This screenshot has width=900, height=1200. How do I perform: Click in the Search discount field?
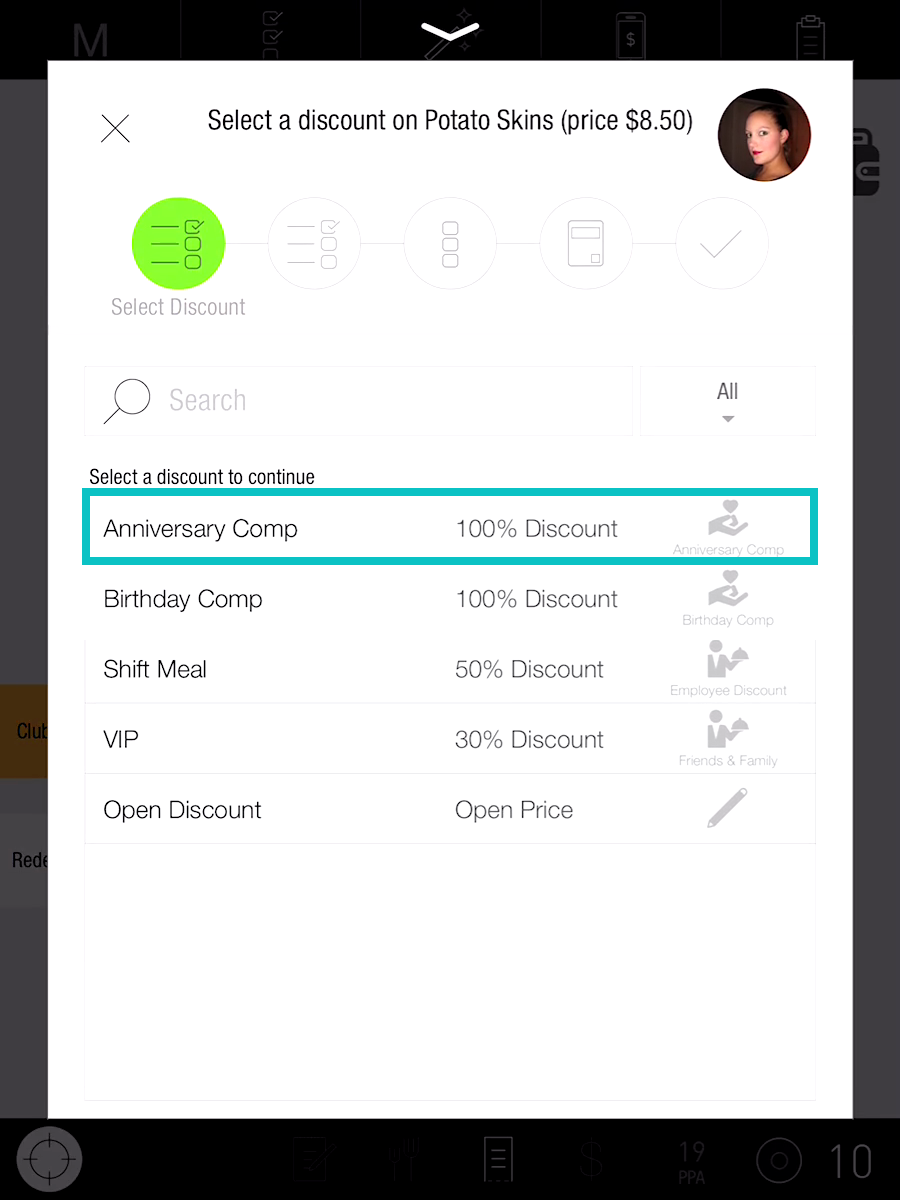[359, 401]
